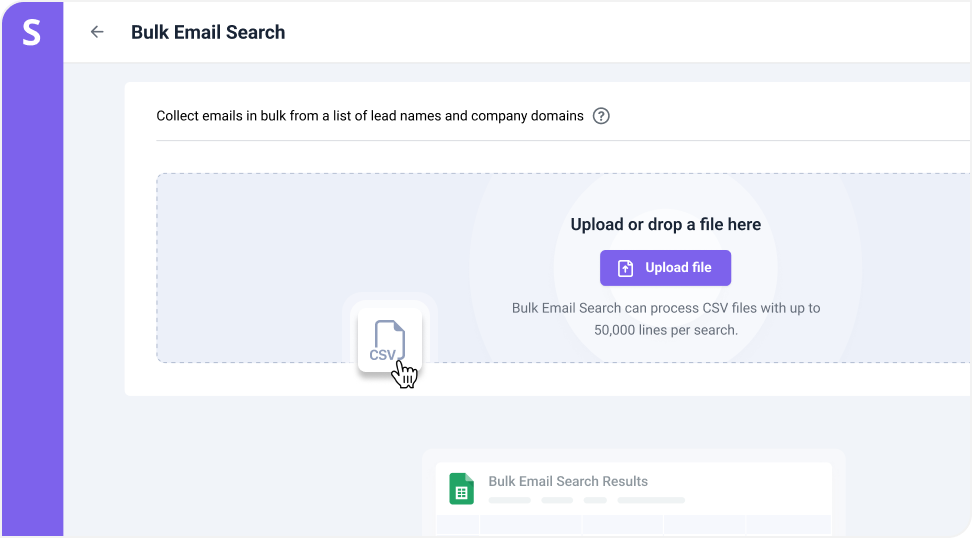Open the question mark help tooltip

[601, 116]
